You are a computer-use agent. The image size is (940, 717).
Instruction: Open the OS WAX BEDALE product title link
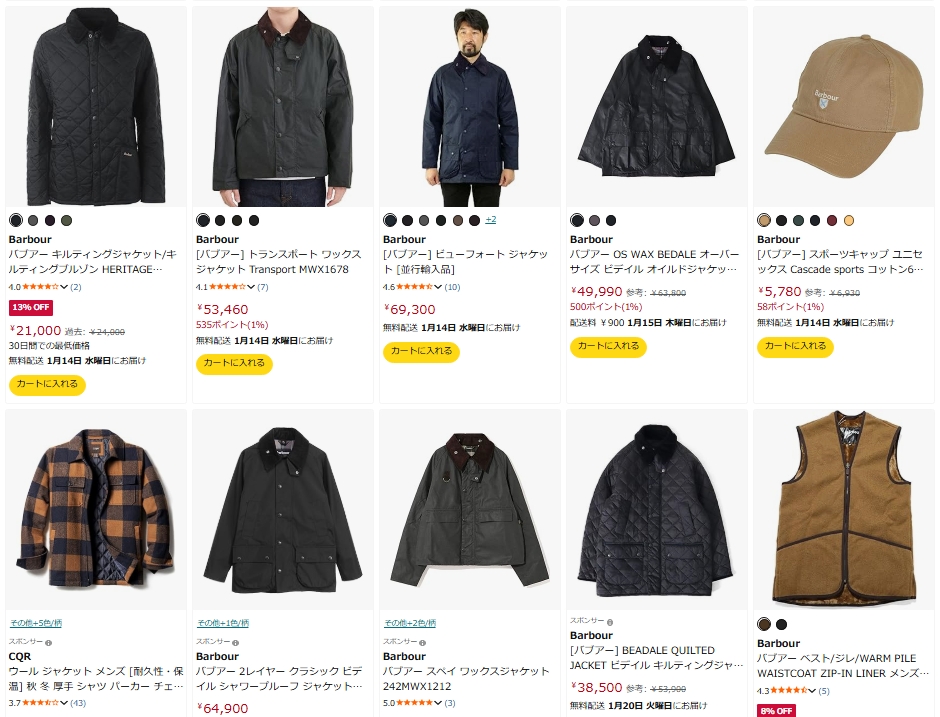[657, 261]
